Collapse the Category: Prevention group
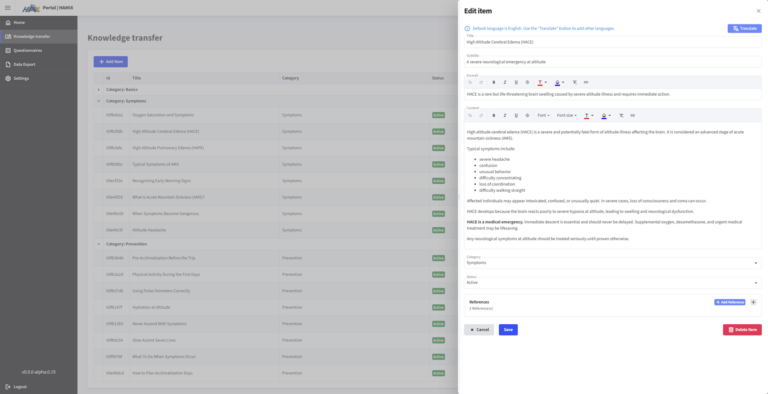 (x=98, y=244)
